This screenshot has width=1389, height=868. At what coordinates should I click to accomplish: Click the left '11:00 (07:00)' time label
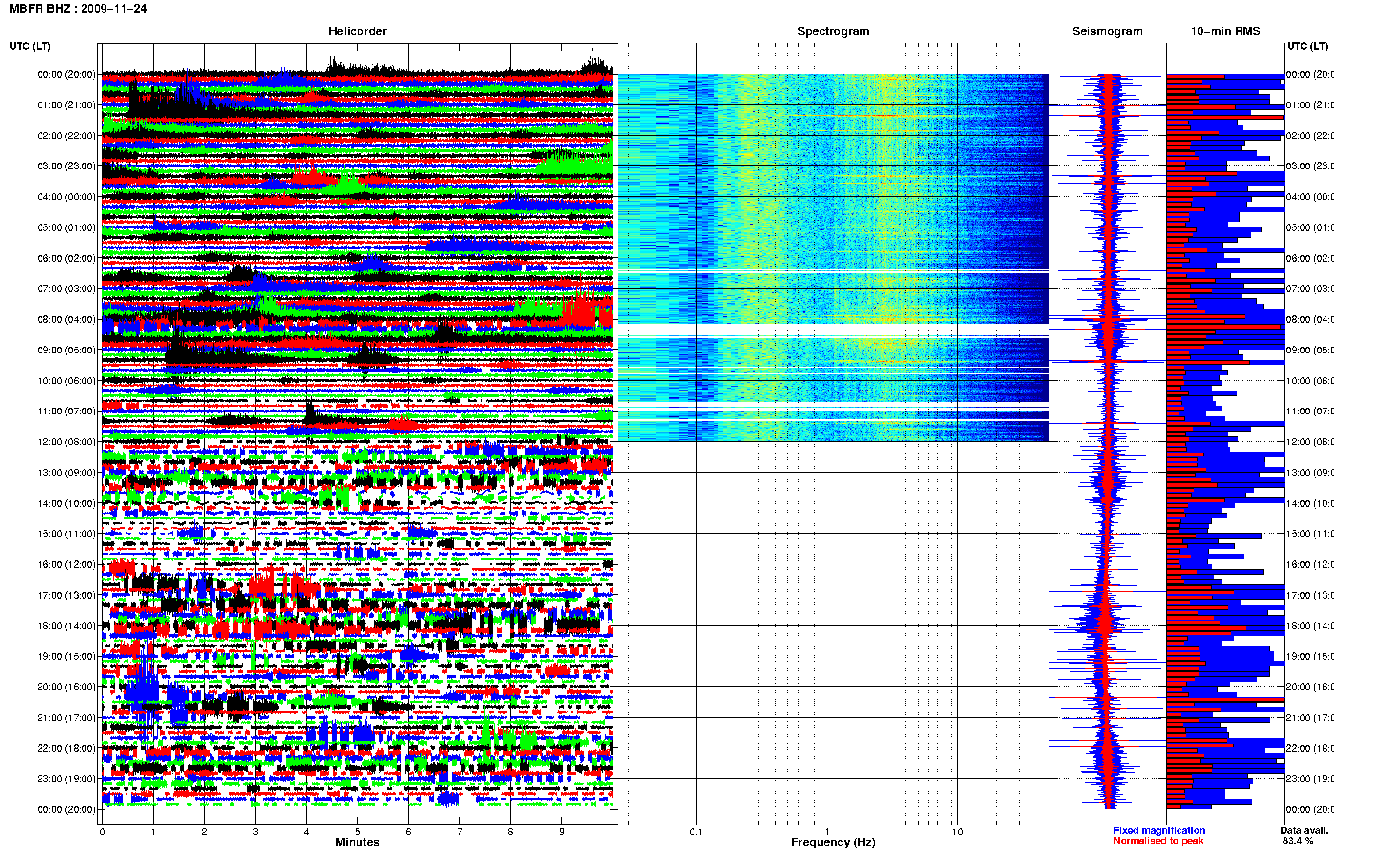pos(66,411)
